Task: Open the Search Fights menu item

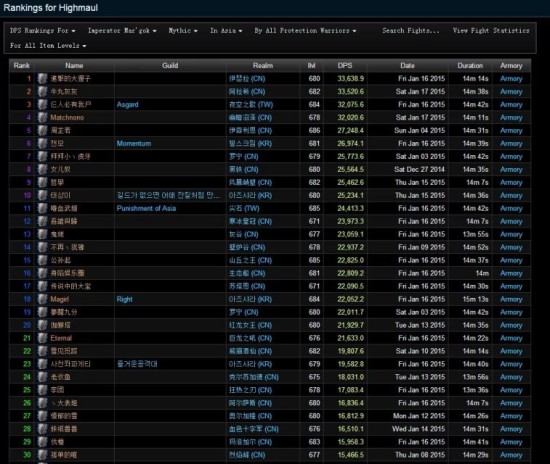Action: point(411,31)
